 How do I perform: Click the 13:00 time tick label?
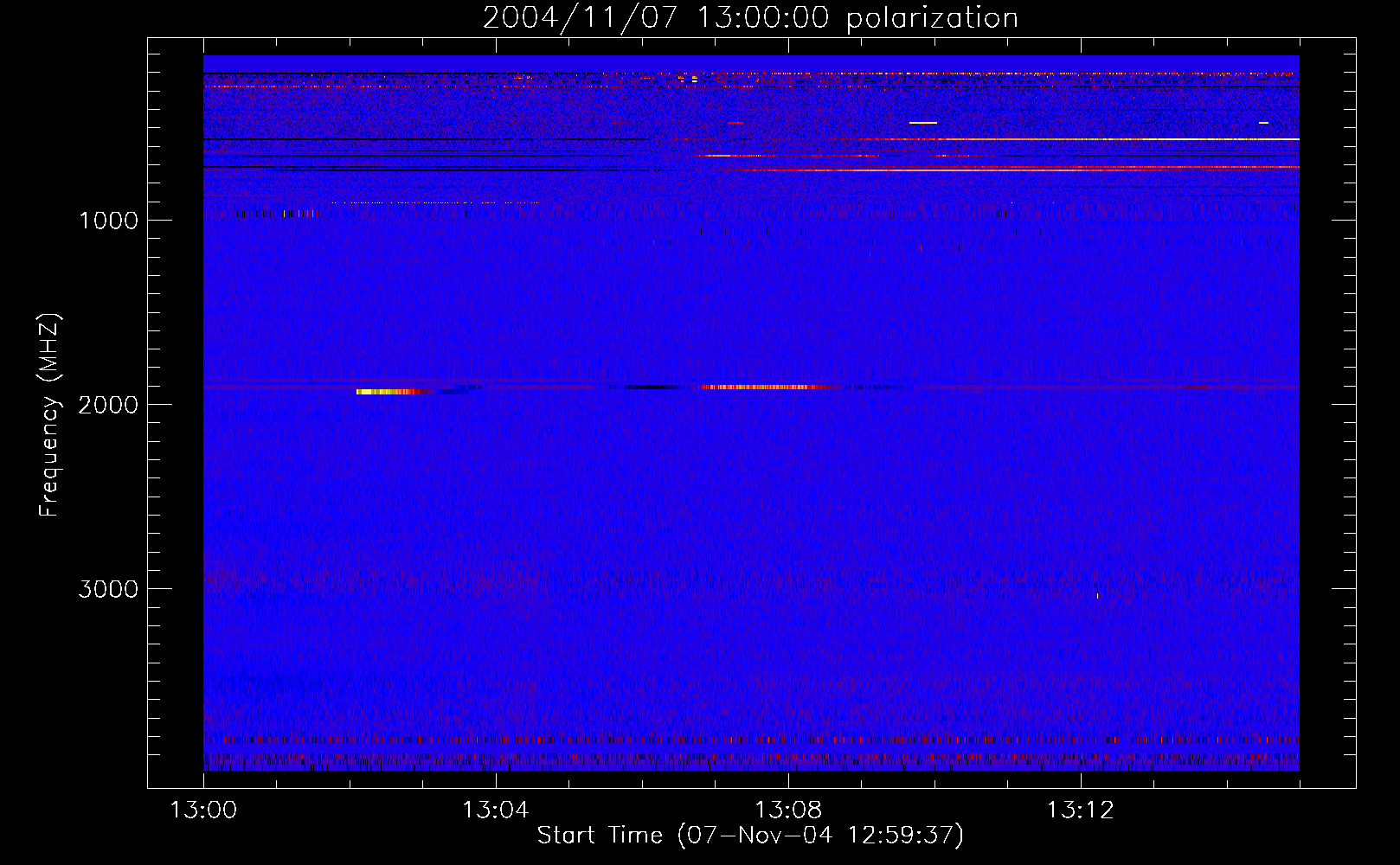point(203,811)
